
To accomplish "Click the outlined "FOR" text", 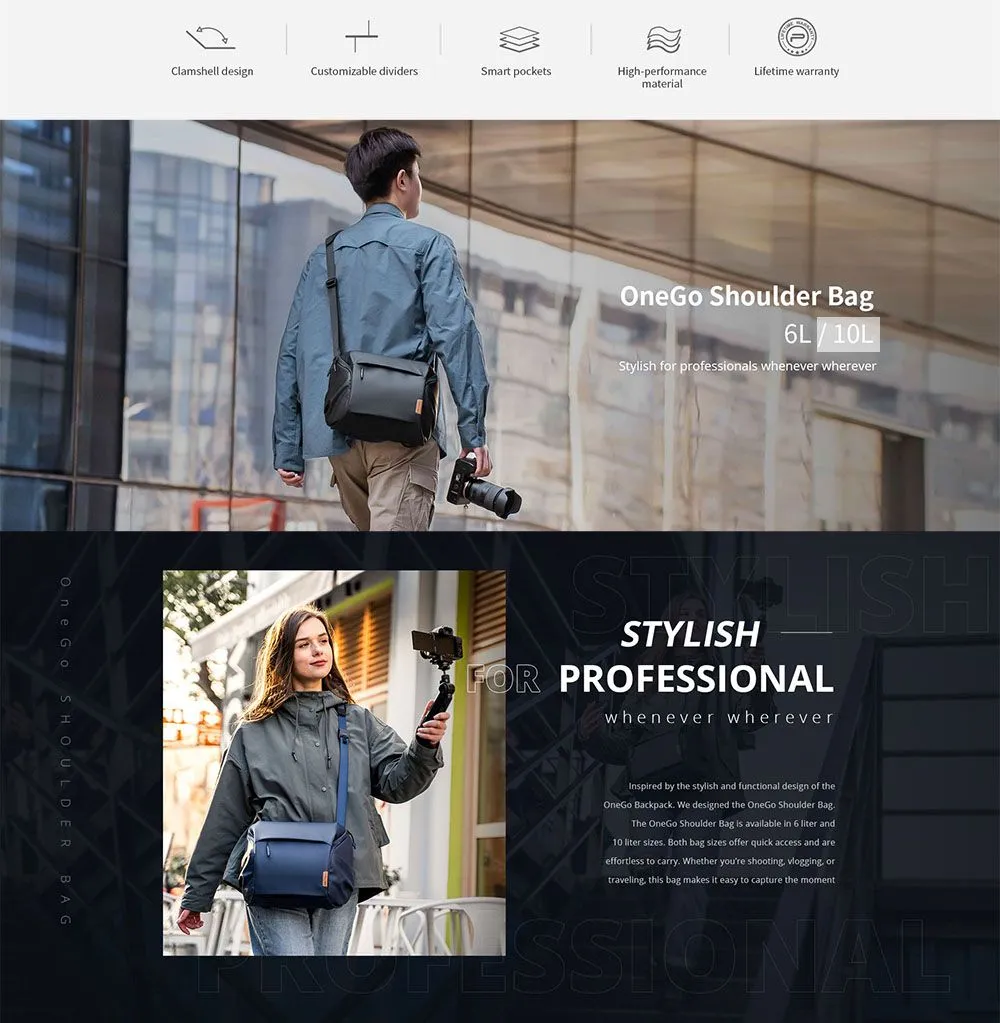I will 504,679.
